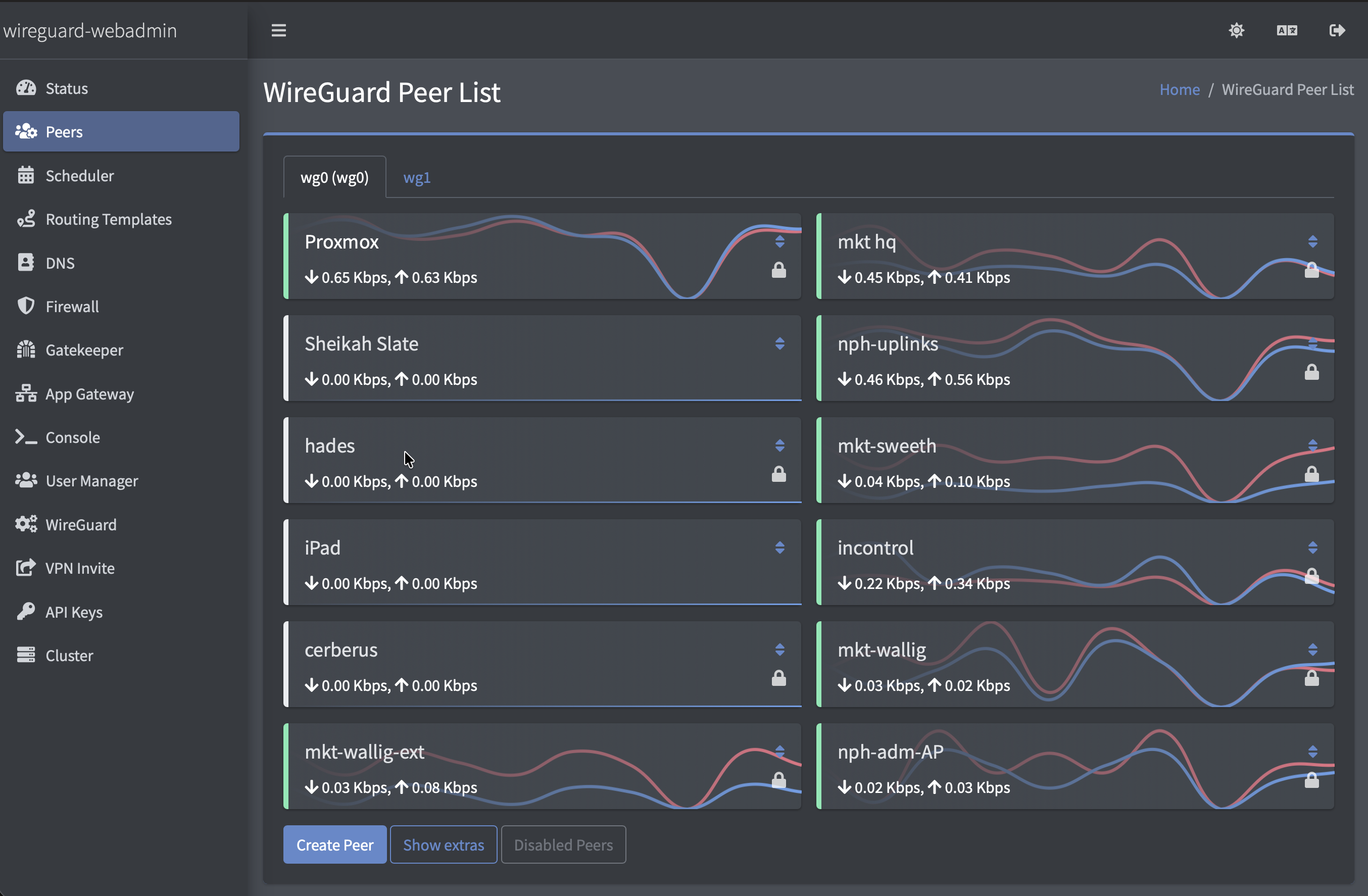Click the lock icon on the Proxmox peer
Image resolution: width=1368 pixels, height=896 pixels.
pos(779,270)
